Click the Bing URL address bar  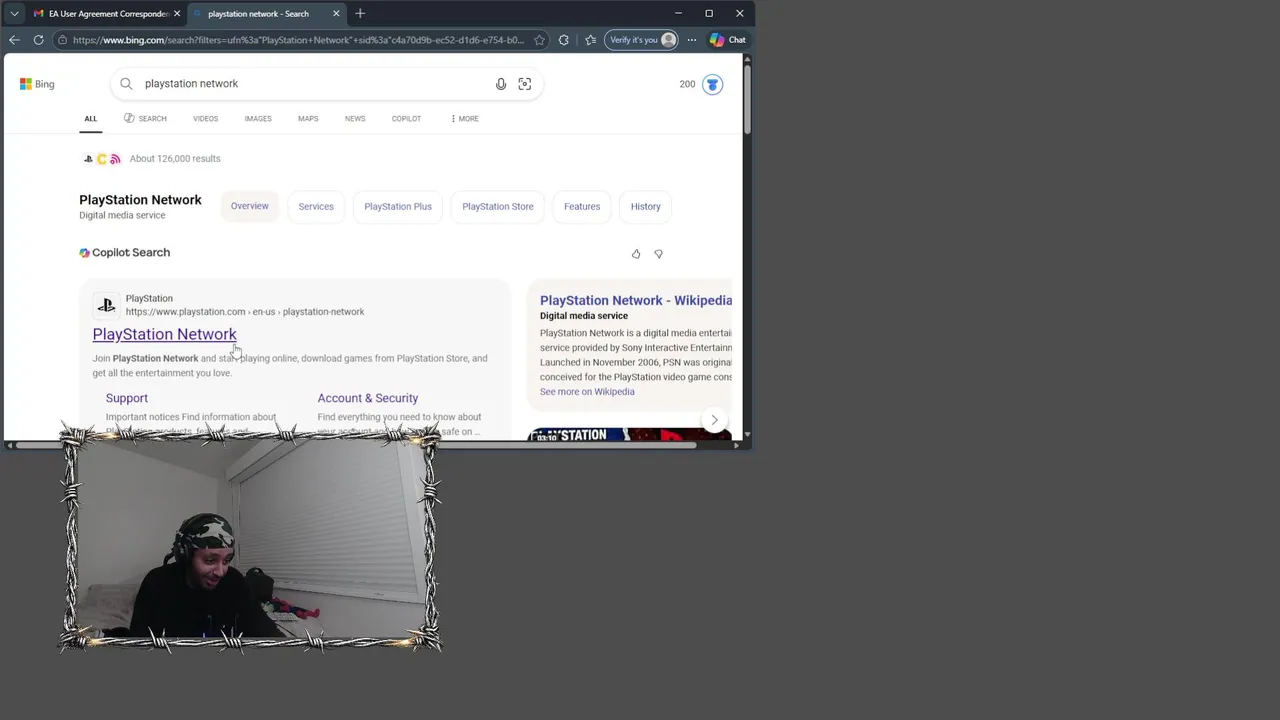pyautogui.click(x=298, y=40)
